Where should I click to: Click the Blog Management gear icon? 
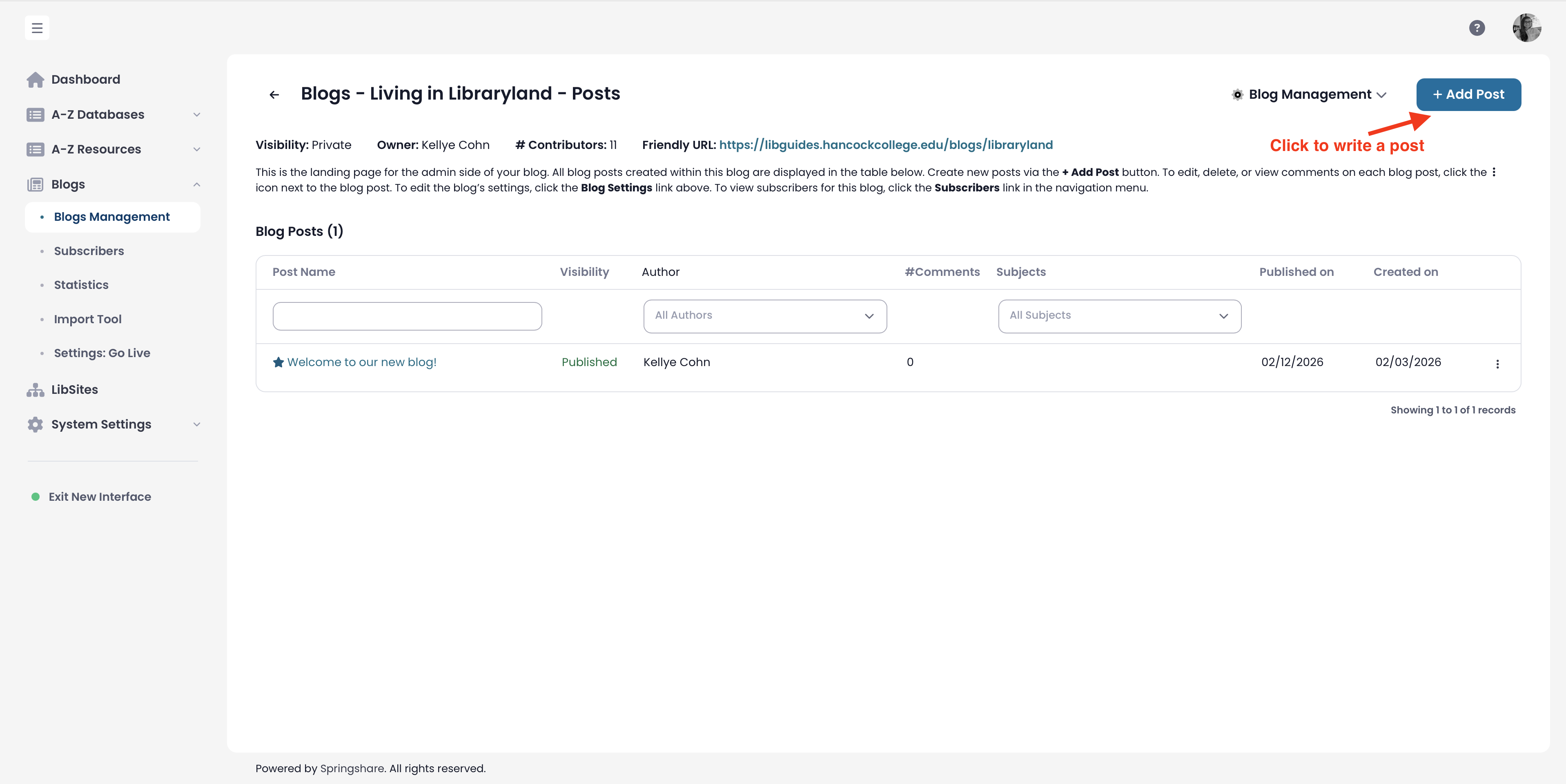tap(1237, 95)
